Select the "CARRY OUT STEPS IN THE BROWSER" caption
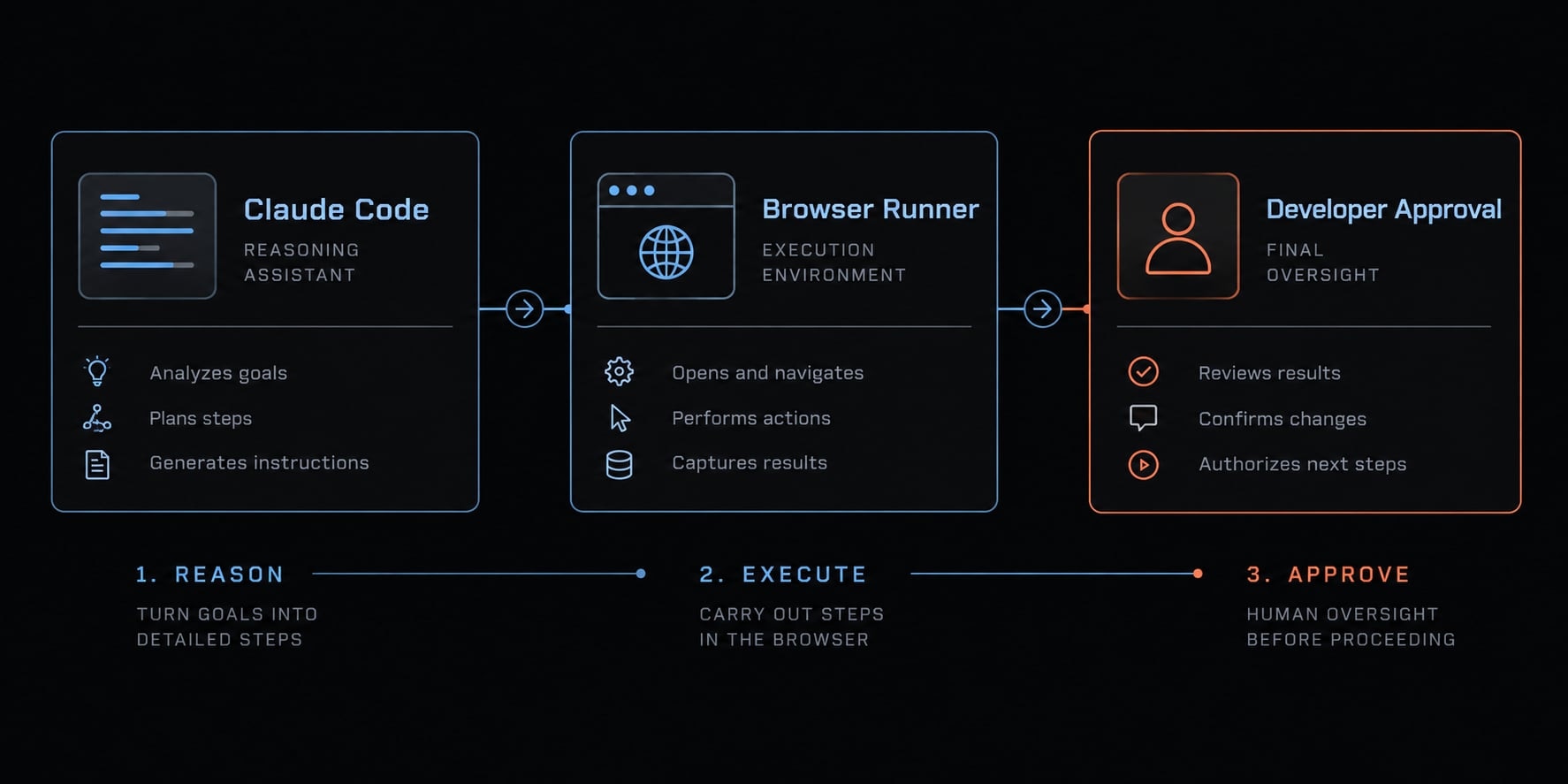This screenshot has width=1568, height=784. click(x=792, y=627)
